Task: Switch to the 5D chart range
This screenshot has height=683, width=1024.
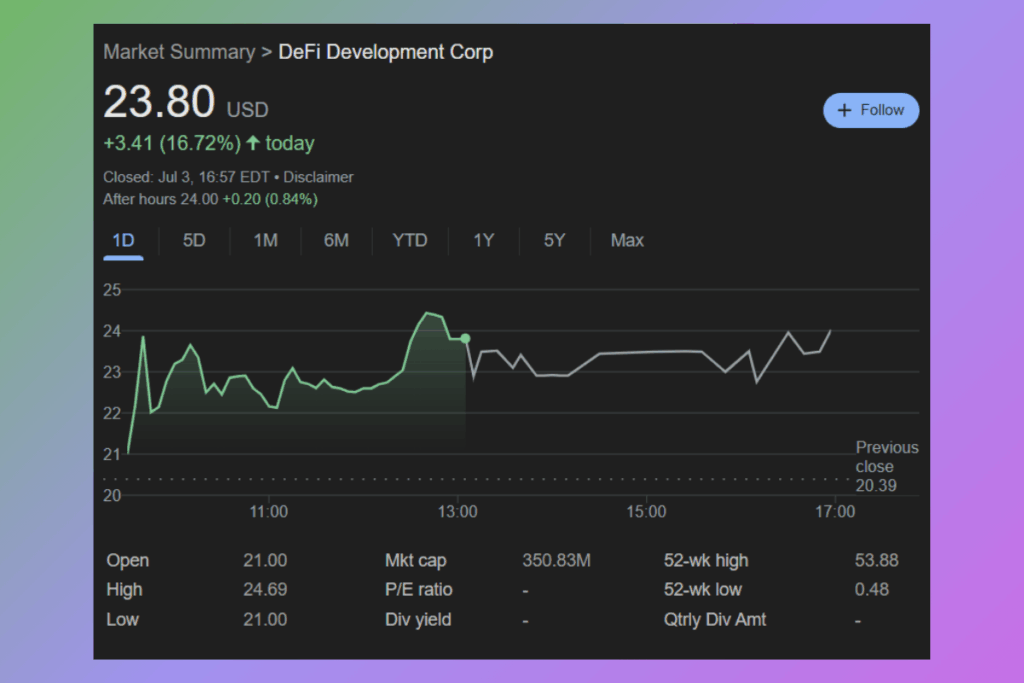Action: pos(194,240)
